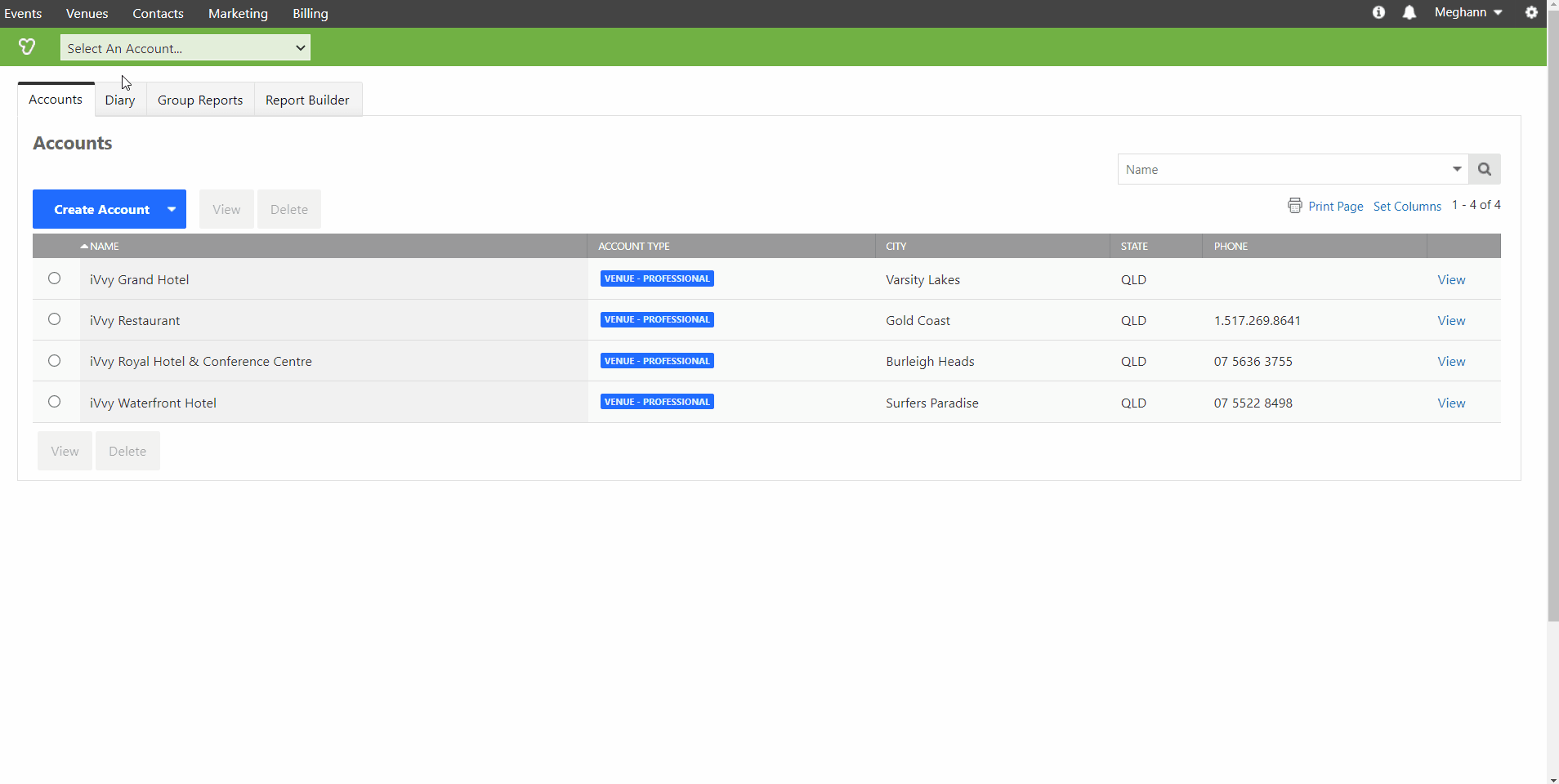Click the Set Columns link
Image resolution: width=1559 pixels, height=784 pixels.
coord(1407,206)
